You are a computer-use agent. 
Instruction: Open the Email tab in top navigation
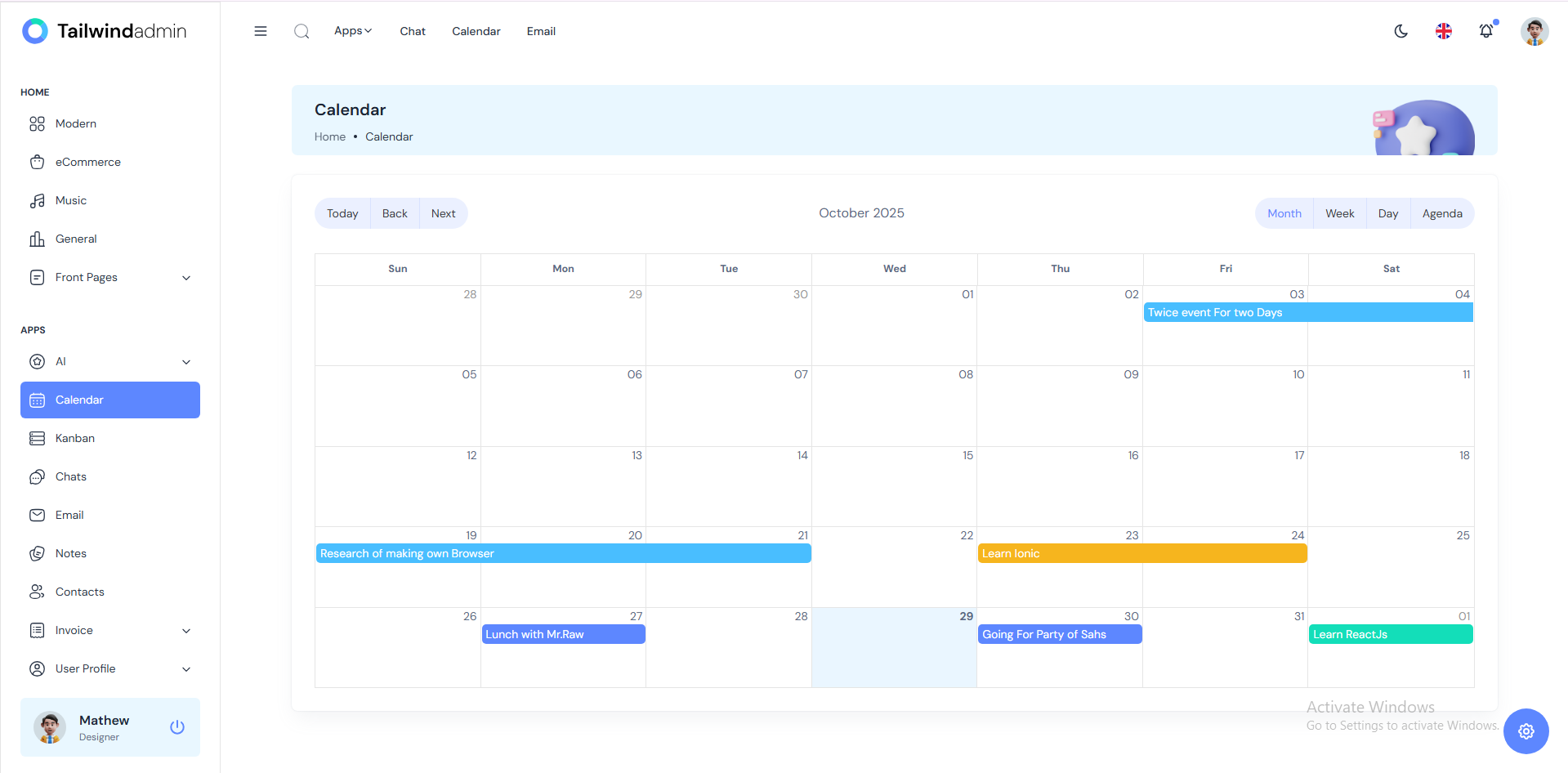tap(540, 31)
